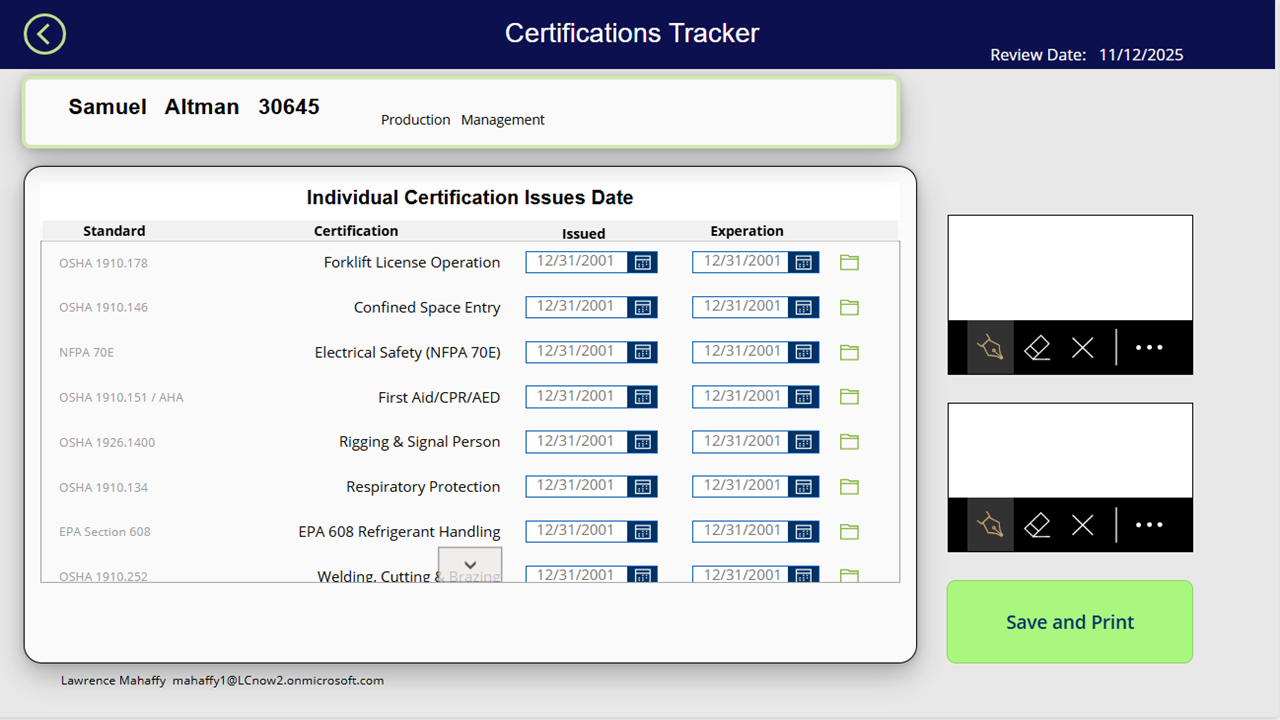Open folder icon on the EPA 608 row
1280x720 pixels.
click(848, 531)
